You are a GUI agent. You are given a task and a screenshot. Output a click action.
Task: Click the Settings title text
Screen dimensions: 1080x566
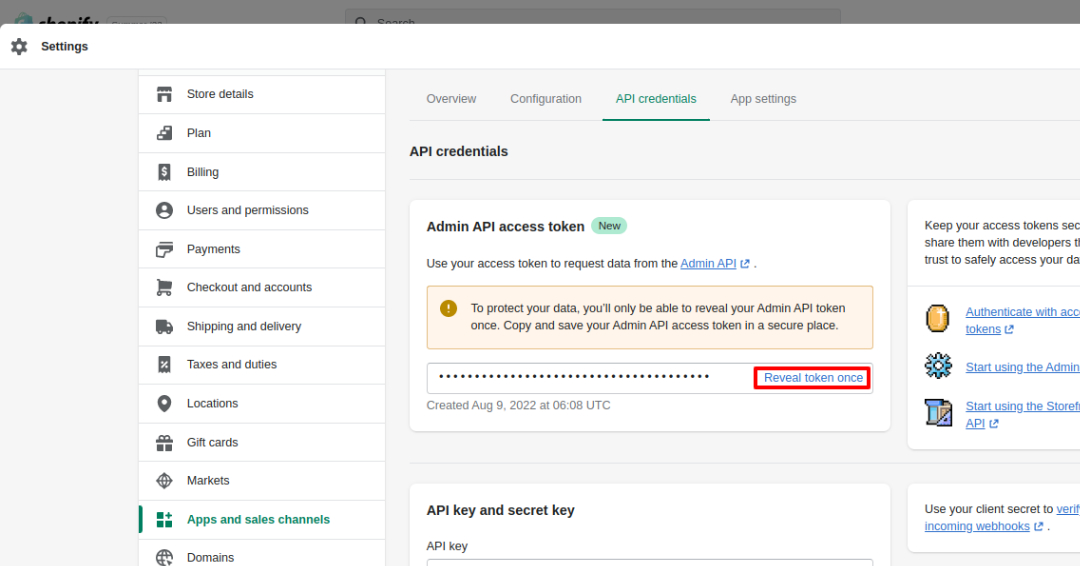(64, 46)
